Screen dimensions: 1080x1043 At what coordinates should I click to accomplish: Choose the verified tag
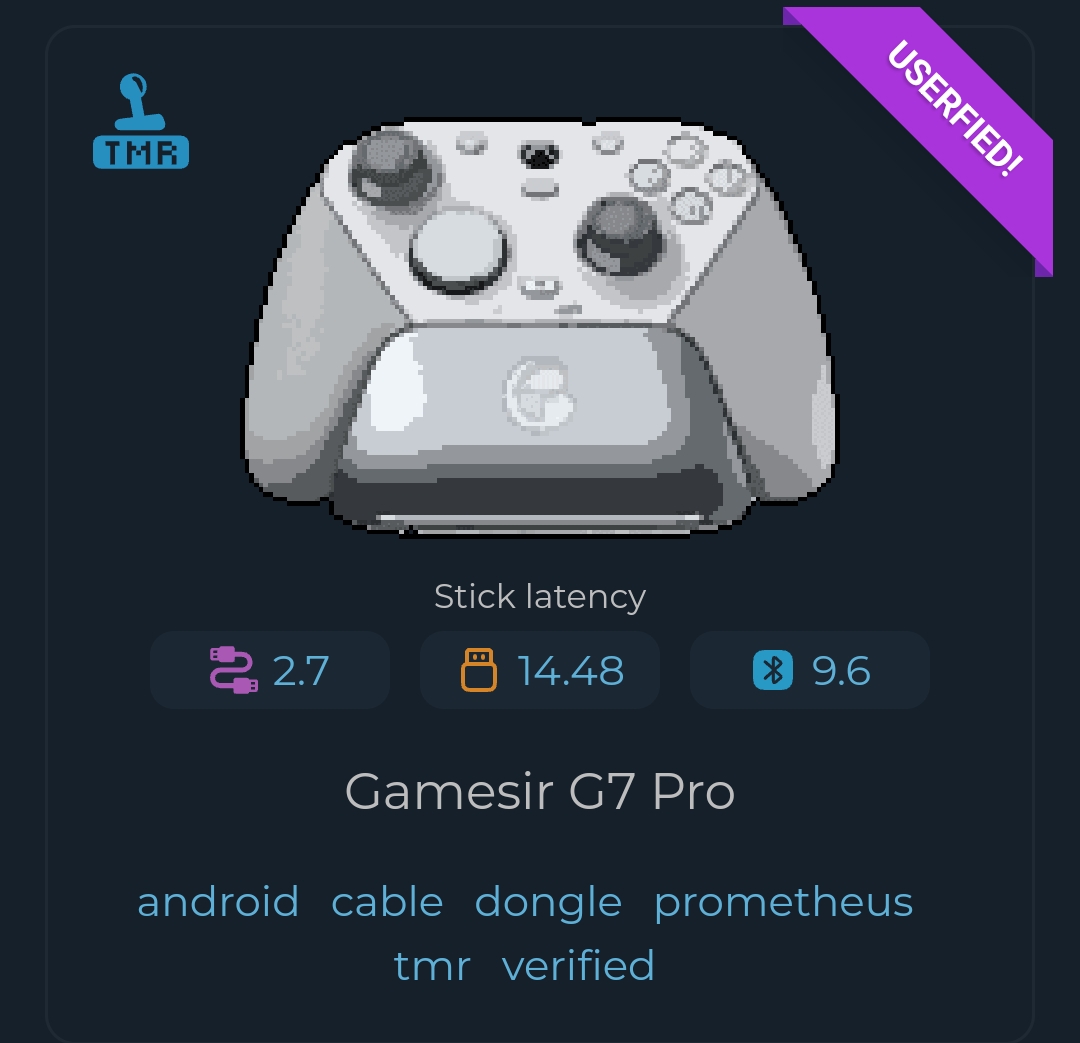(578, 964)
